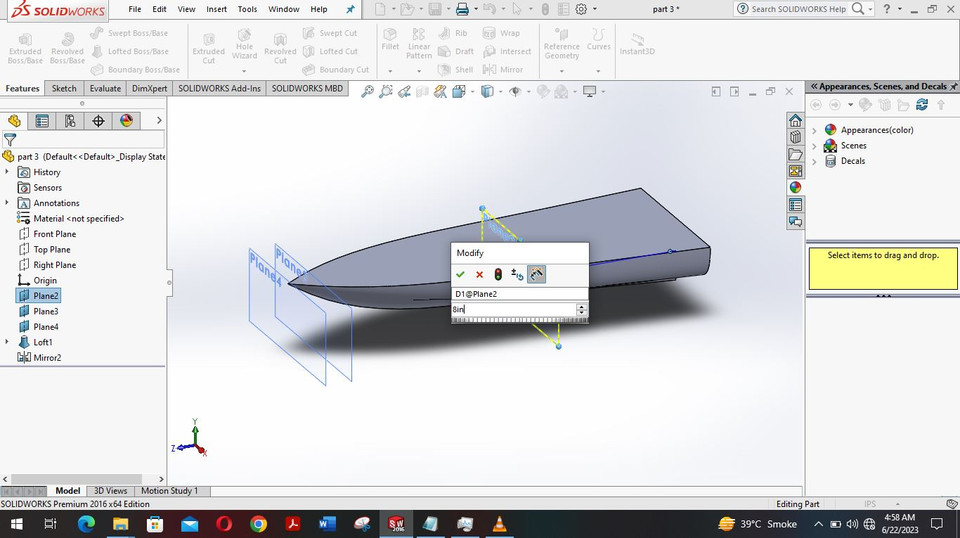Click the dimension value input field

tap(514, 309)
